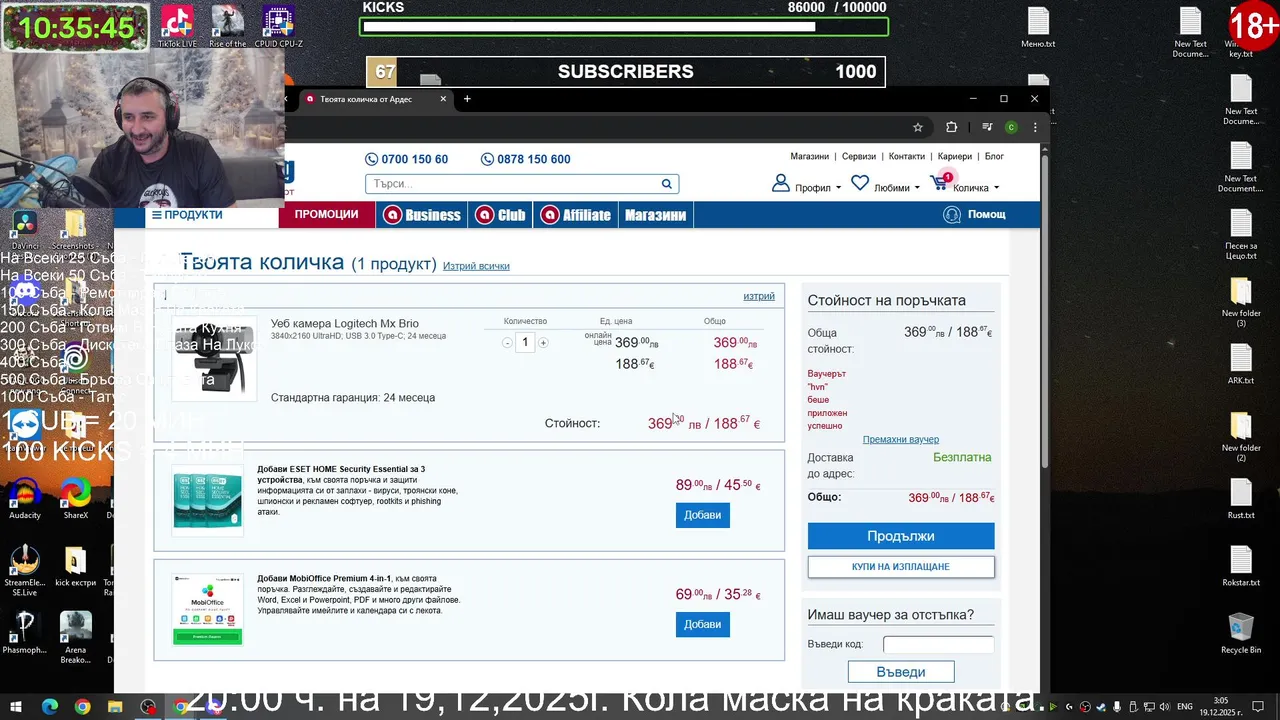Expand the Количка dropdown
Viewport: 1280px width, 720px height.
[x=975, y=188]
